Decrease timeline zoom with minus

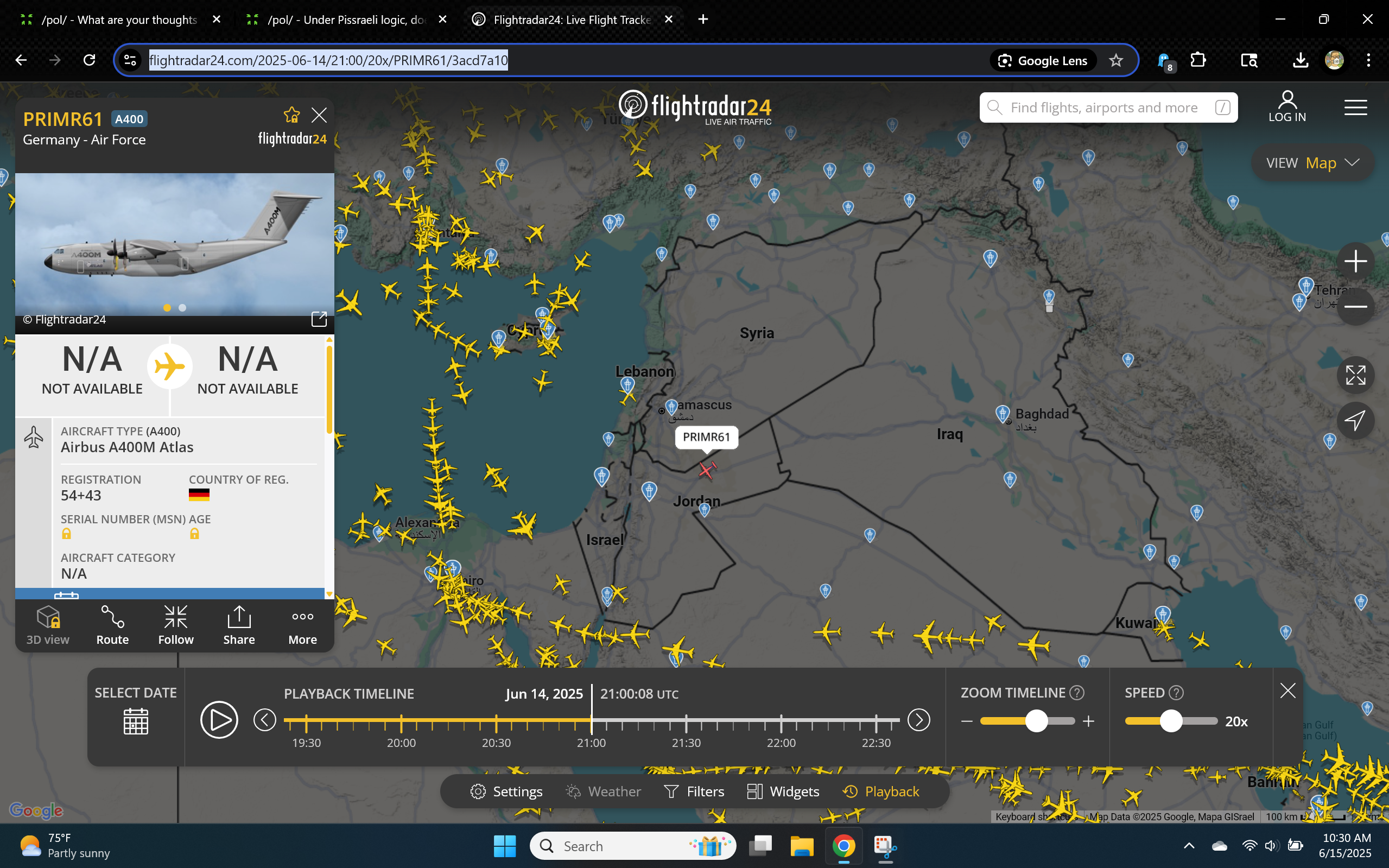(967, 721)
